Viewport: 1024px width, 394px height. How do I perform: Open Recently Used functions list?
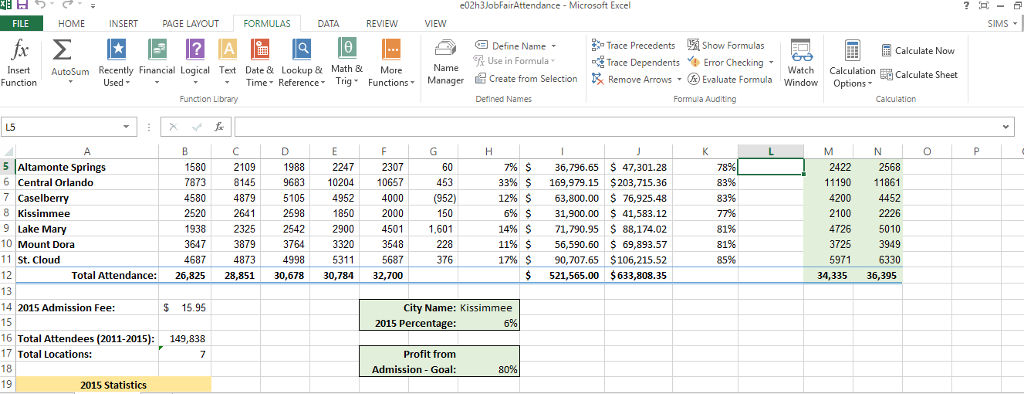pos(116,63)
